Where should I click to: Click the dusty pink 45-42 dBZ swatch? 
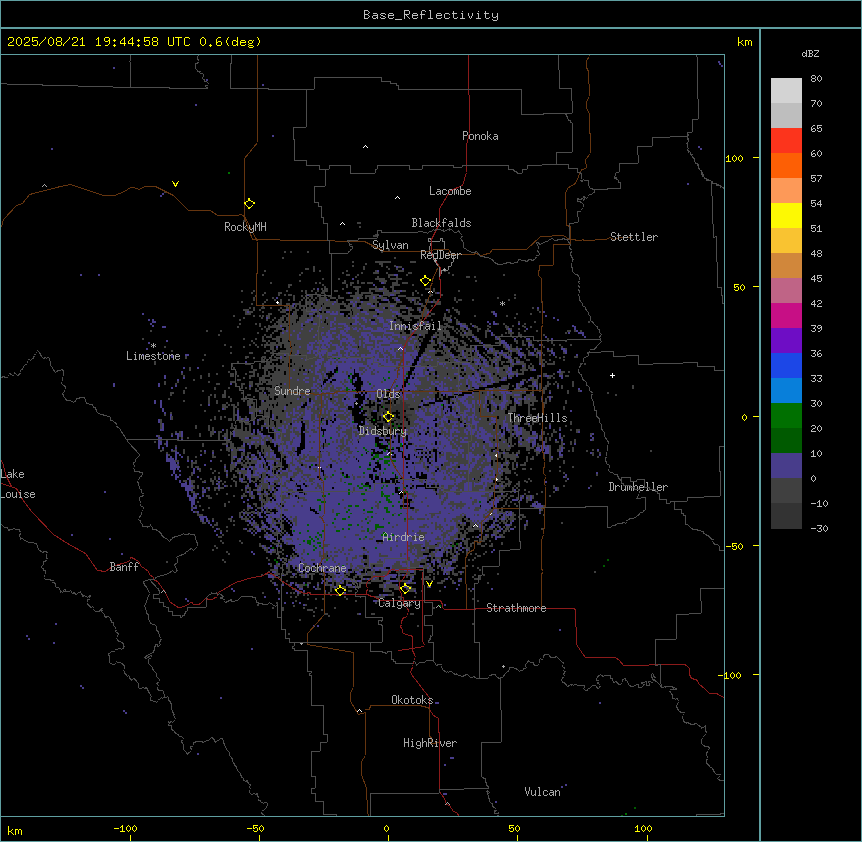(786, 291)
